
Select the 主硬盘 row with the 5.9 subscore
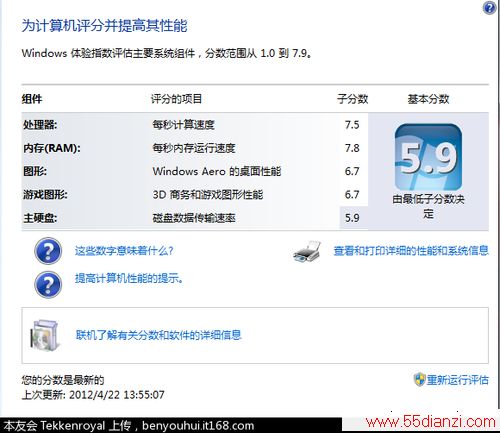click(x=195, y=218)
